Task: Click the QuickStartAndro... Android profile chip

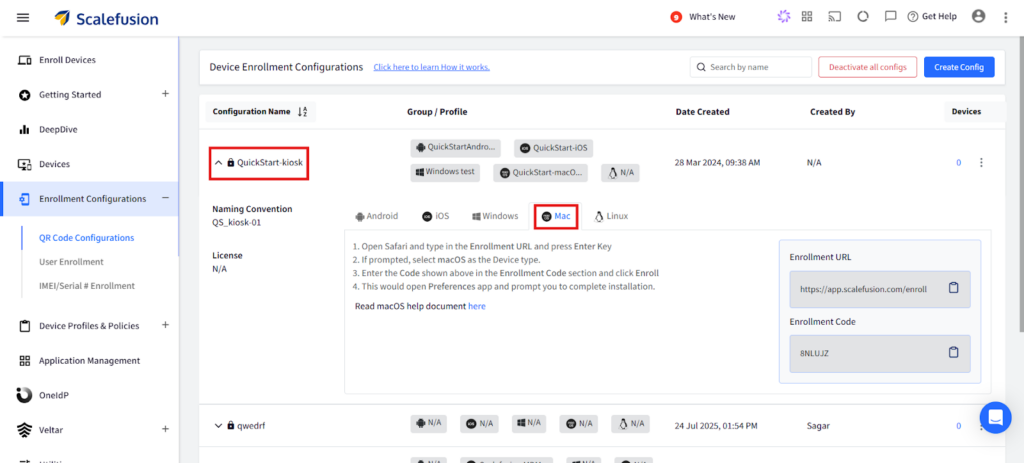Action: pos(457,148)
